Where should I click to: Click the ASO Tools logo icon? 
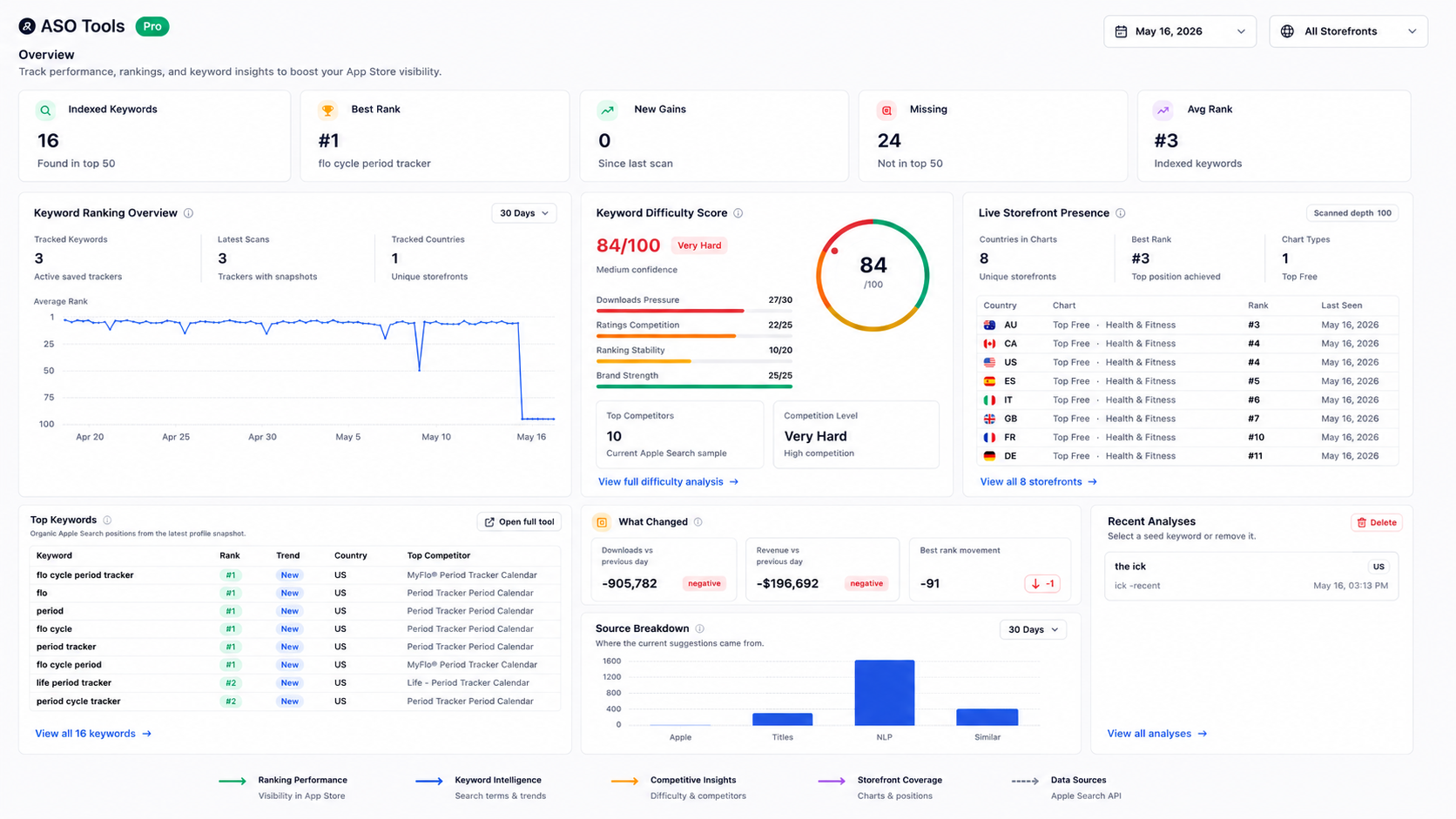point(27,26)
